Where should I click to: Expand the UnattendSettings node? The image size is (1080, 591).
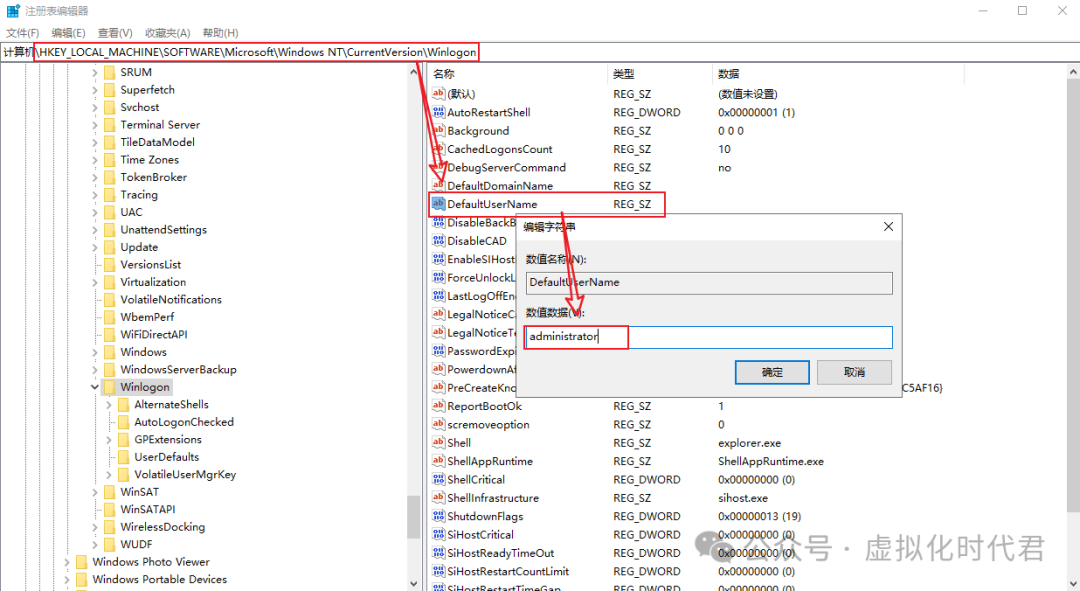tap(94, 230)
